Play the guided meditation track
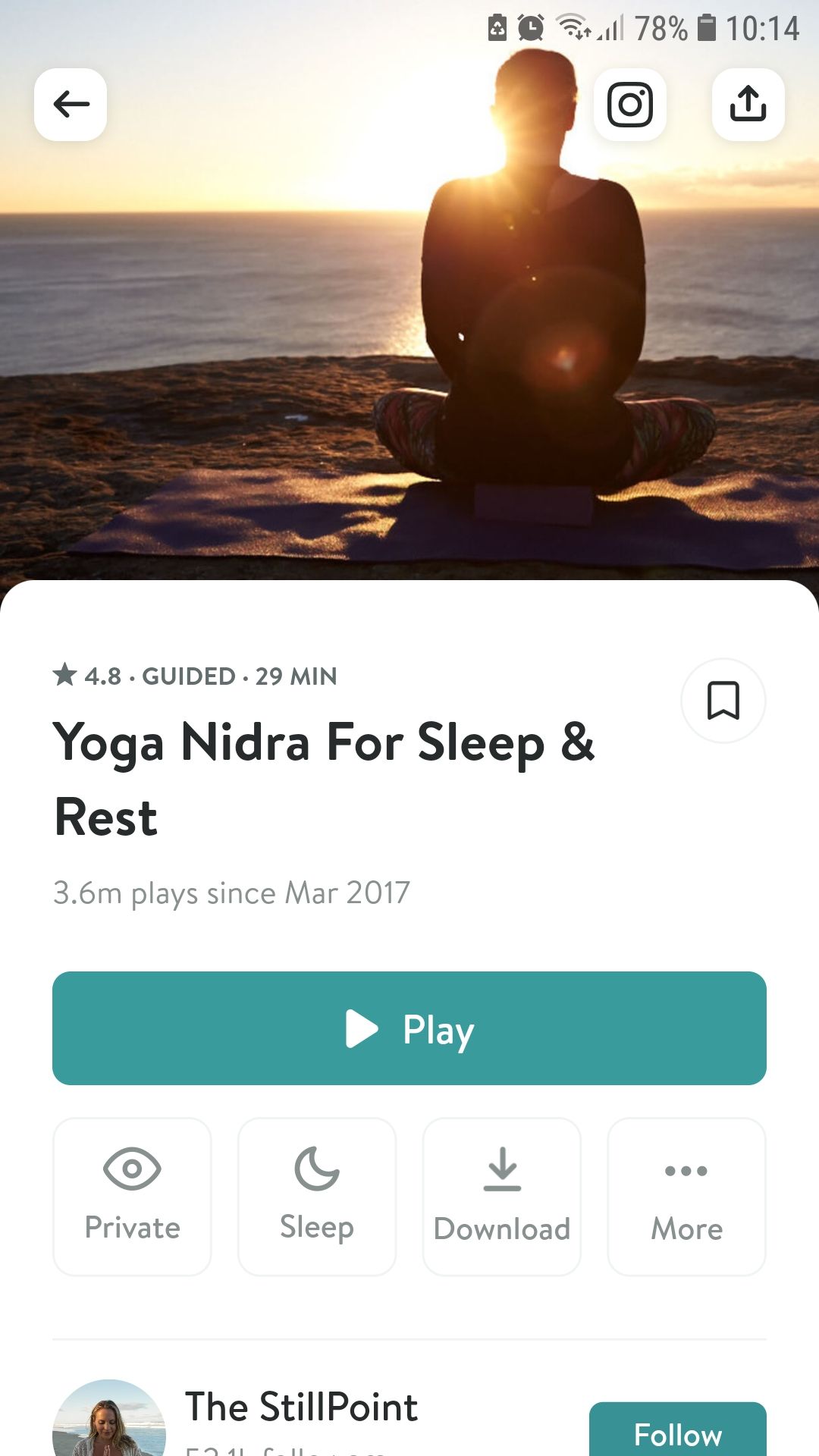This screenshot has height=1456, width=819. (409, 1028)
